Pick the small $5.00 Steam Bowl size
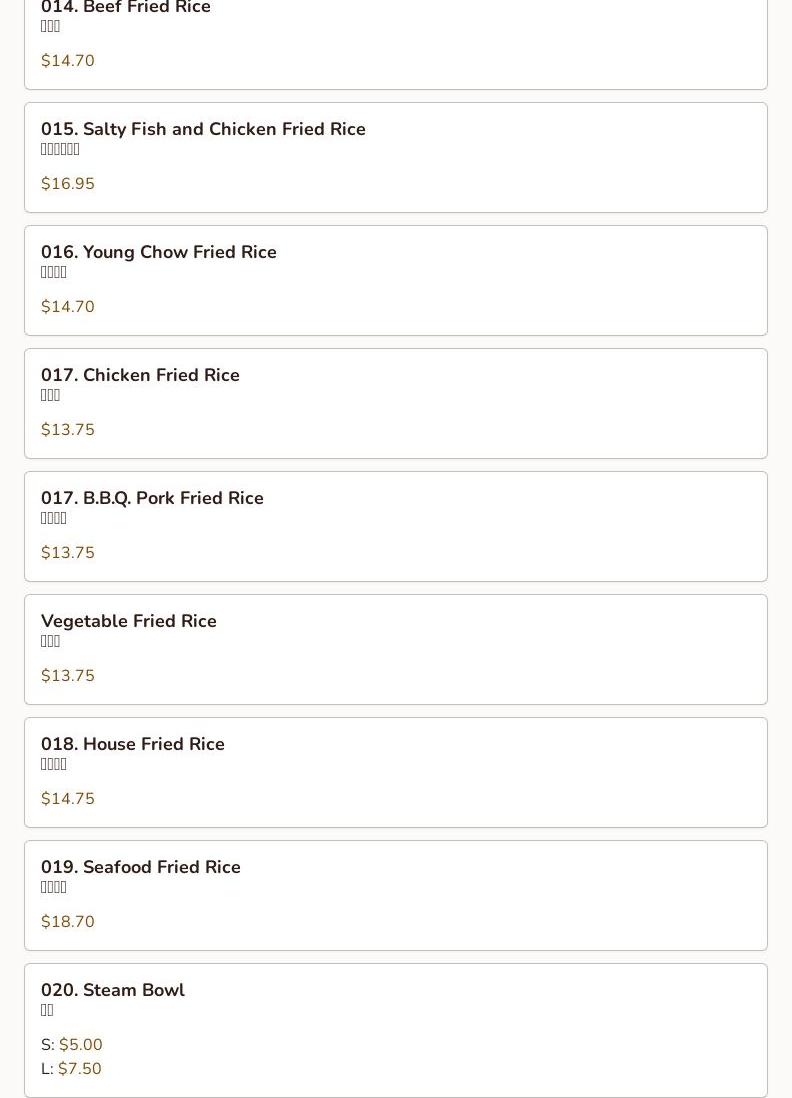Viewport: 792px width, 1098px height. click(80, 1045)
